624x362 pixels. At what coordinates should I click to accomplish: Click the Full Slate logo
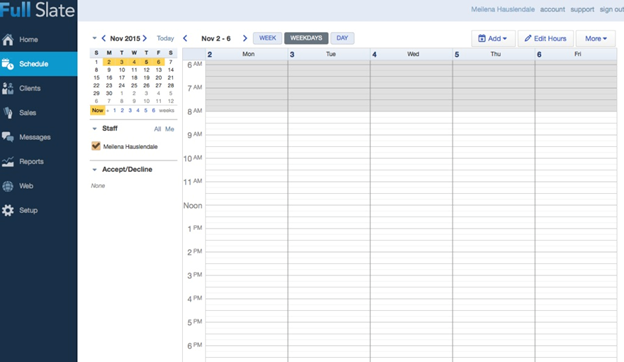[x=37, y=10]
